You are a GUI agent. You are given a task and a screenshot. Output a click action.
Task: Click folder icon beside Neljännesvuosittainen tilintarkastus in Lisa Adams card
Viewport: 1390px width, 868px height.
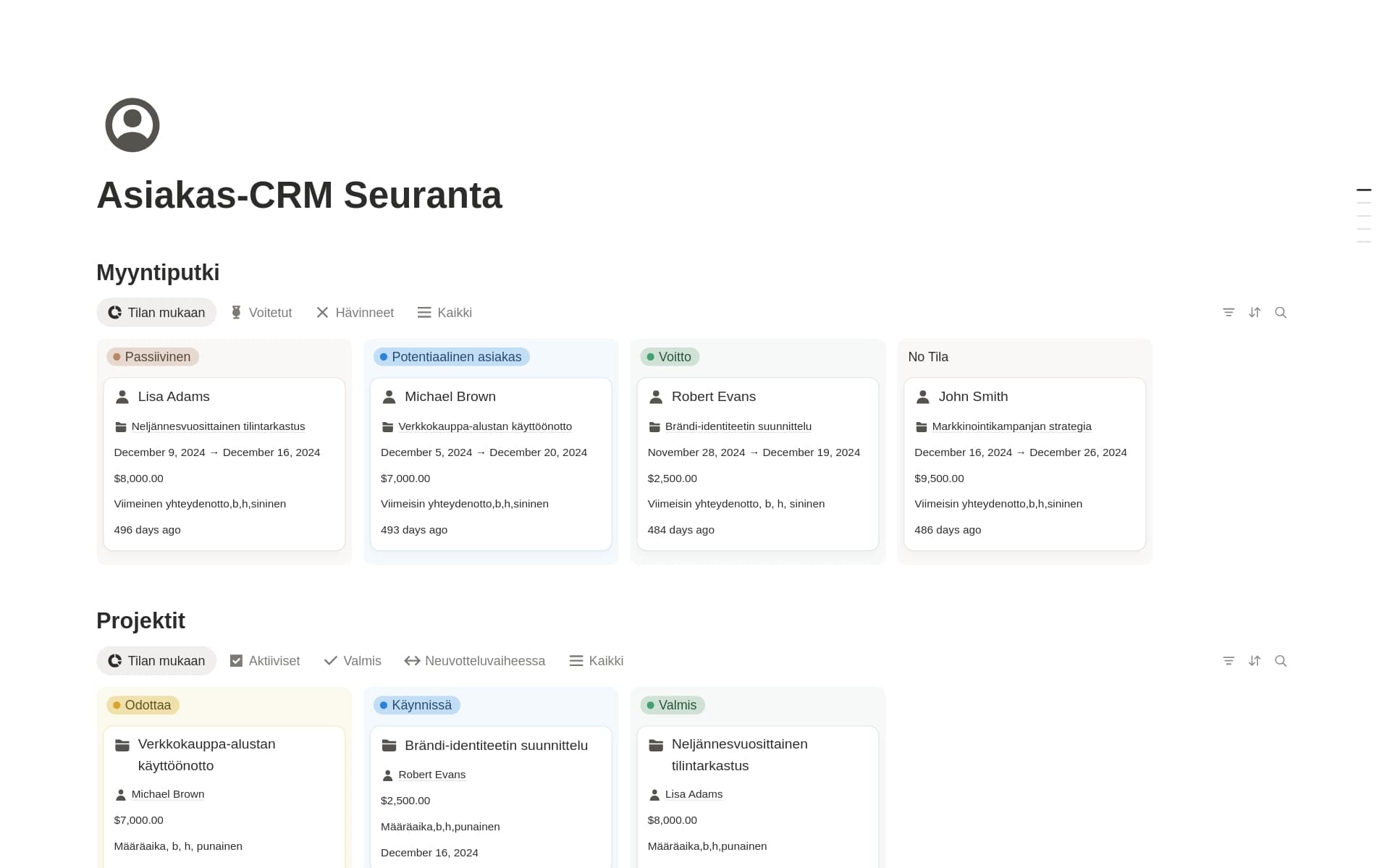point(121,427)
